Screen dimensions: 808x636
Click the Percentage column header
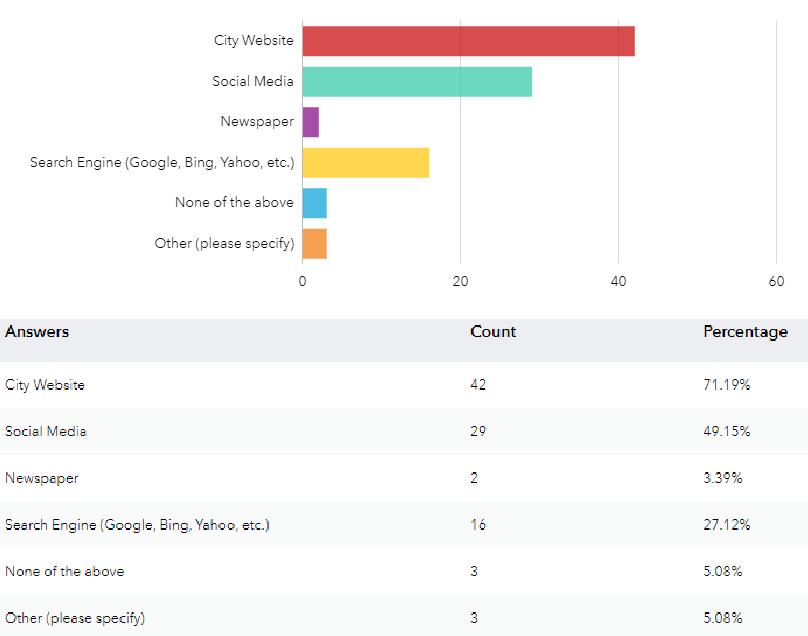745,332
